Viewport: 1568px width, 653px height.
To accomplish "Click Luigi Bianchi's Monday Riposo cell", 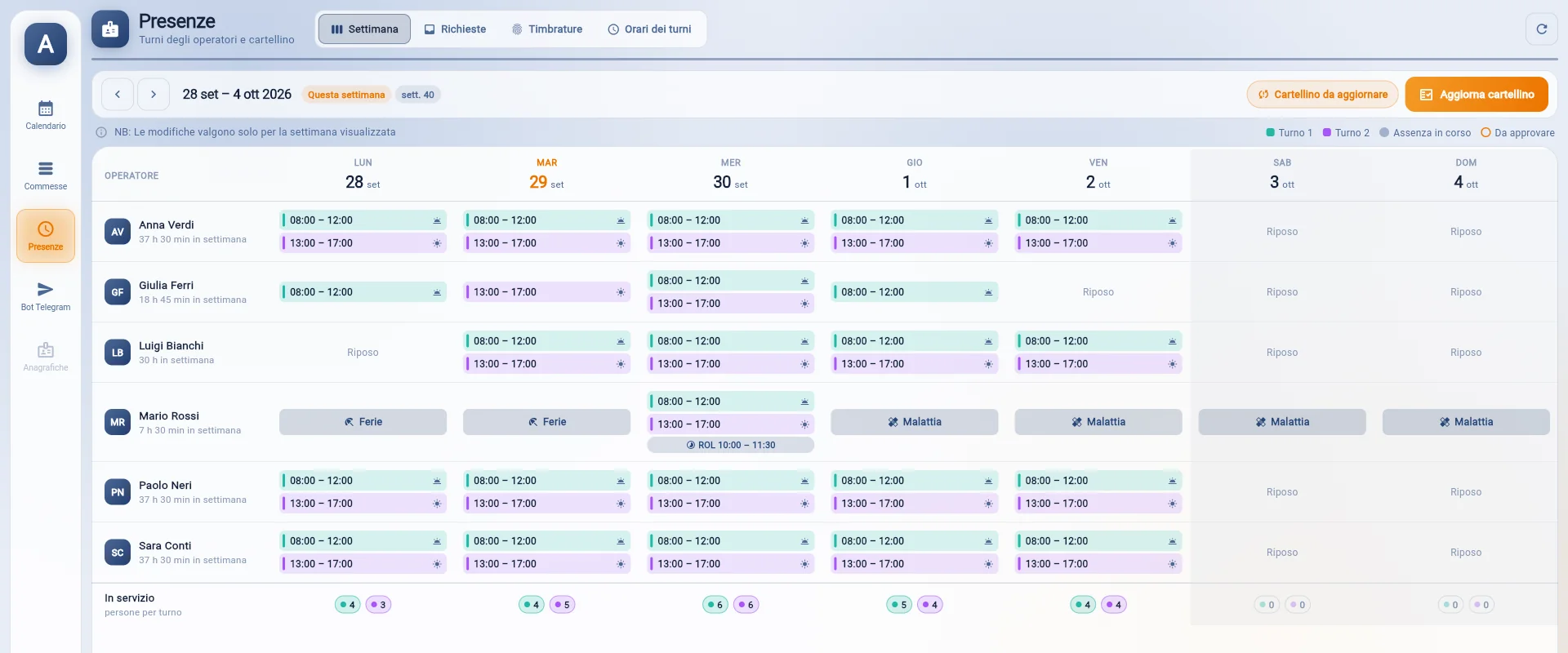I will coord(363,353).
